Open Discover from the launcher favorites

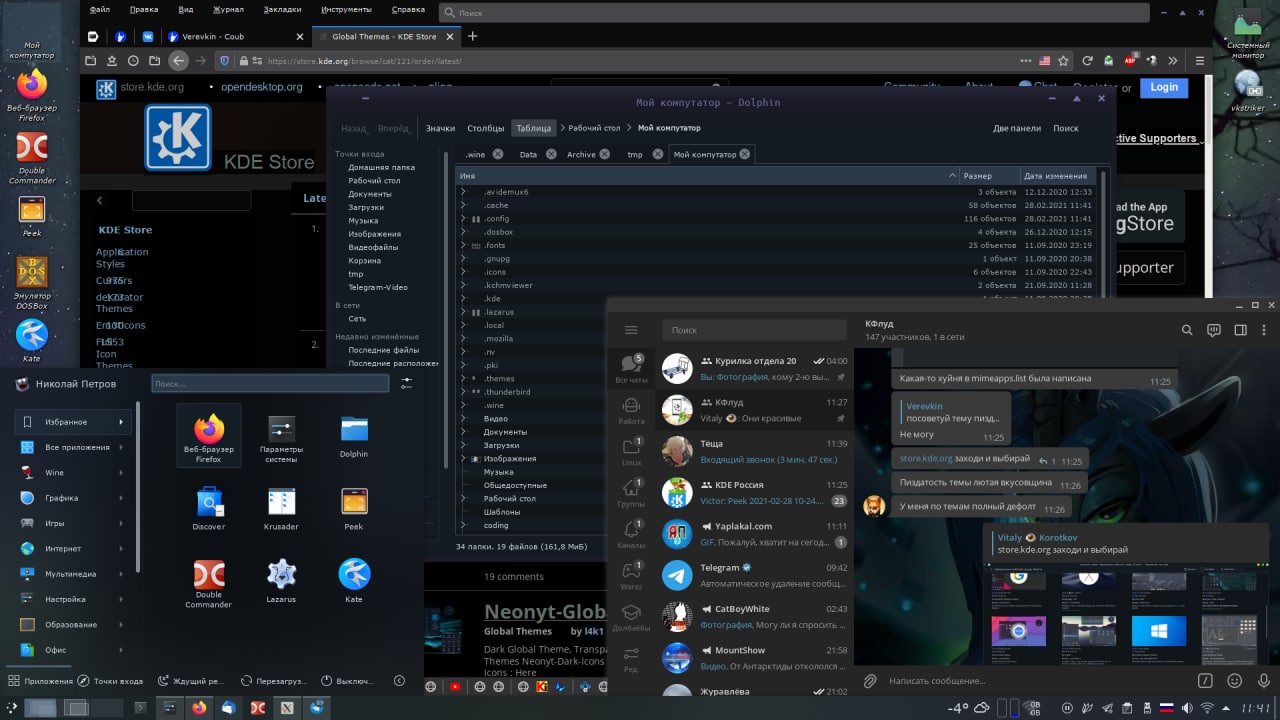(209, 509)
